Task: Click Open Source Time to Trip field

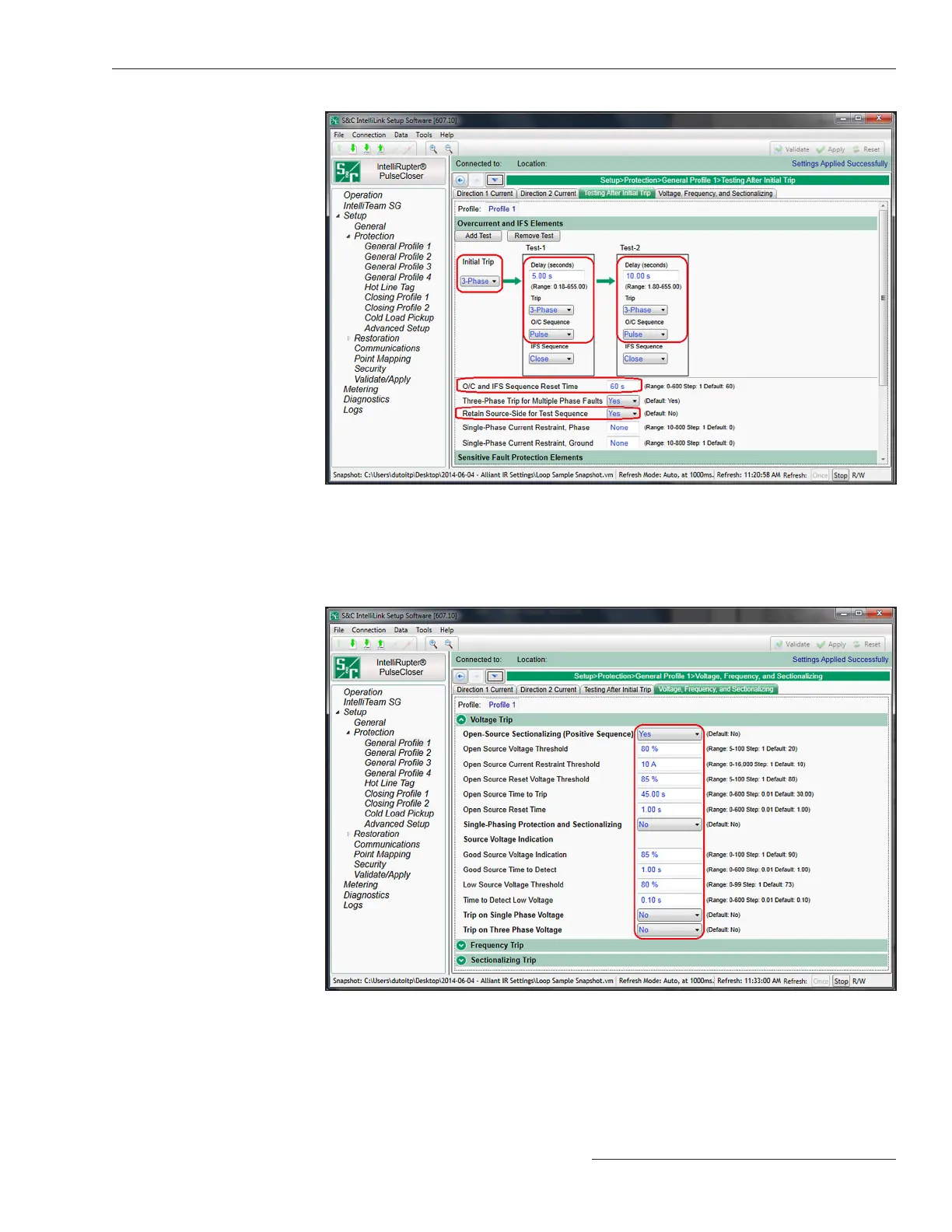Action: coord(669,794)
